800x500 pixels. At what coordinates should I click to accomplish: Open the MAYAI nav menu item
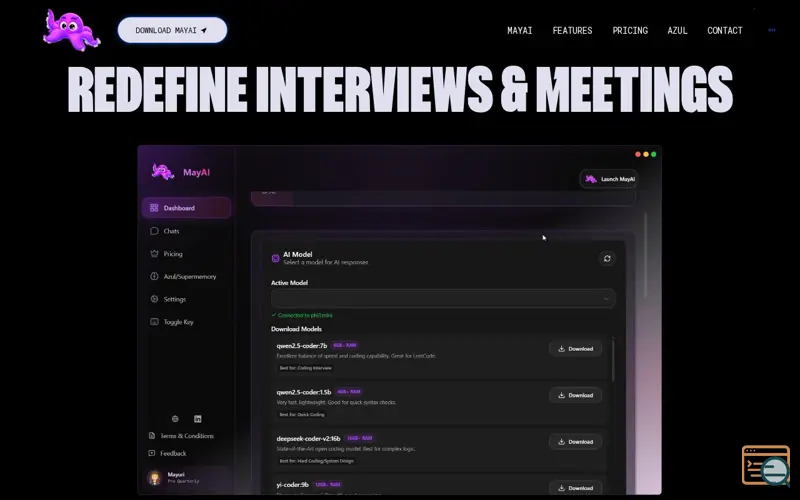click(519, 31)
